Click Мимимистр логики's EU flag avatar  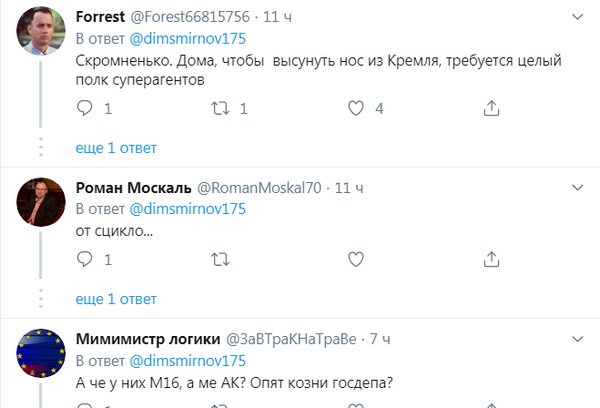(x=41, y=354)
